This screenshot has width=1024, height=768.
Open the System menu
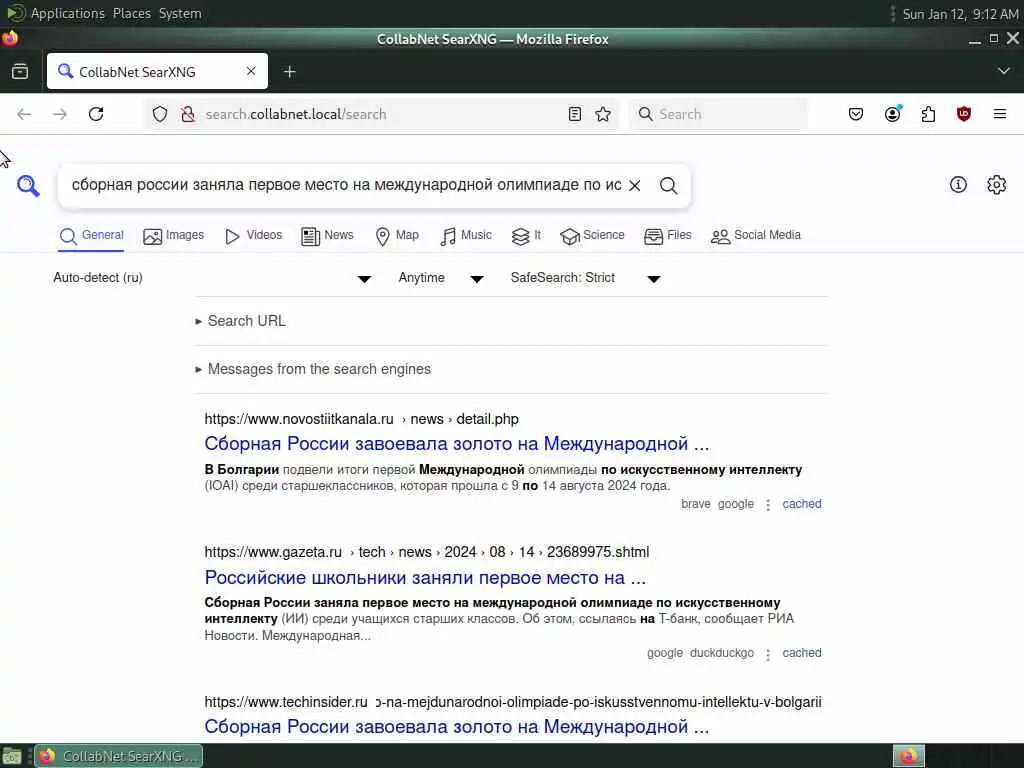(180, 14)
